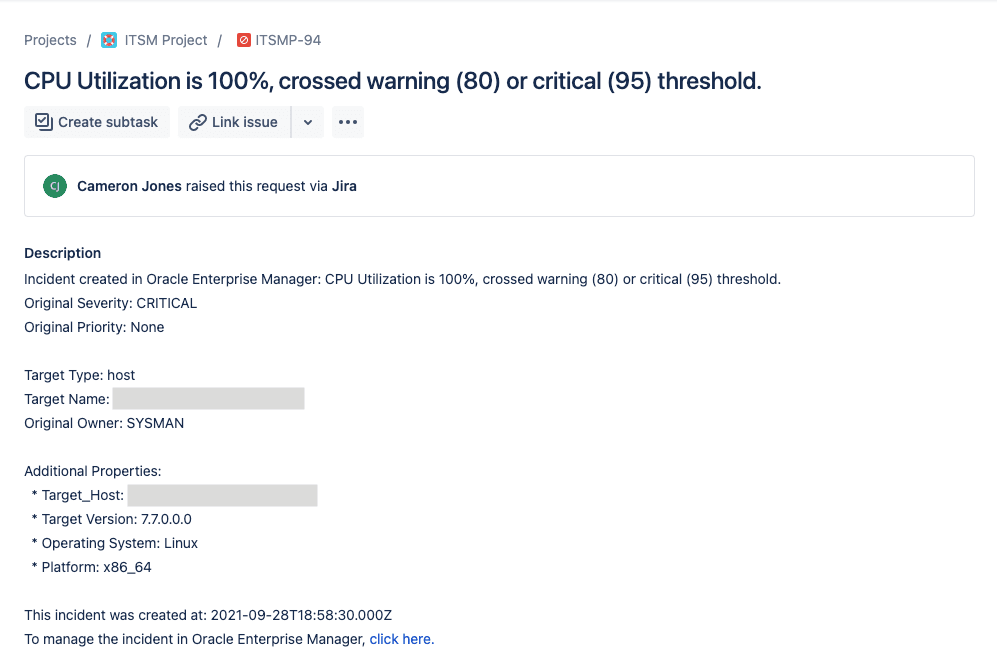Open the ellipsis more actions icon
The height and width of the screenshot is (662, 997).
tap(347, 121)
